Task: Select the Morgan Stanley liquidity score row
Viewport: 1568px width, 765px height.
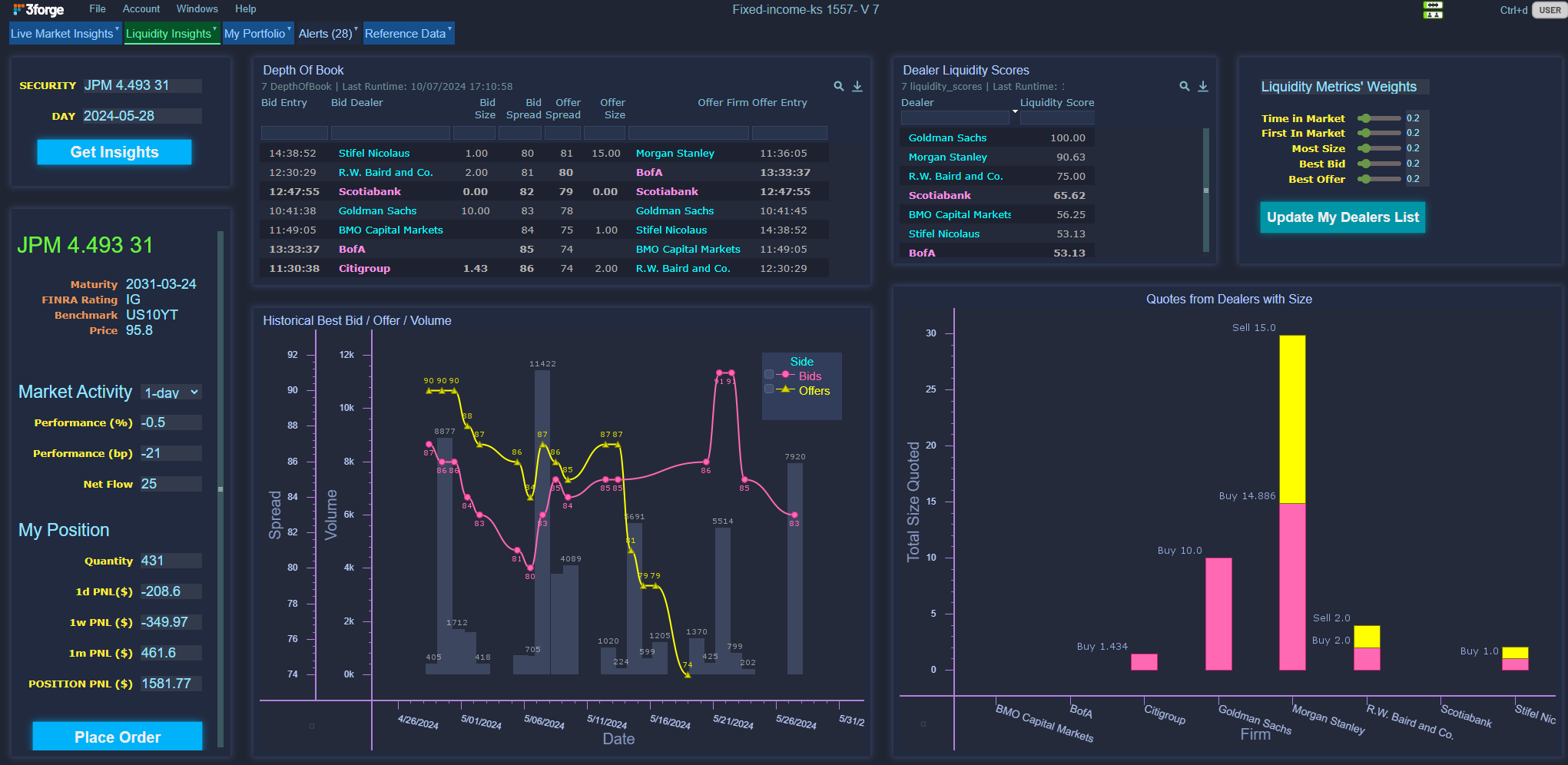Action: point(997,157)
